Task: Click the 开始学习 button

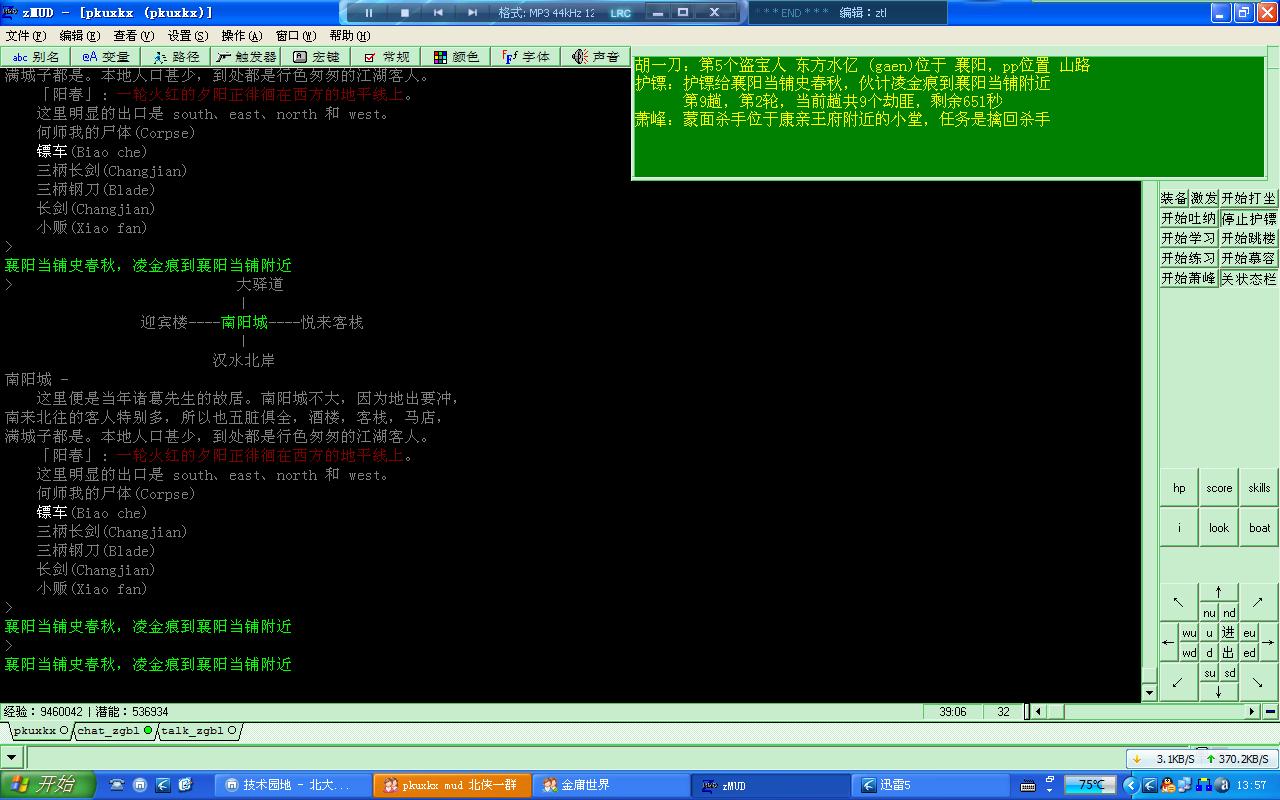Action: (1189, 239)
